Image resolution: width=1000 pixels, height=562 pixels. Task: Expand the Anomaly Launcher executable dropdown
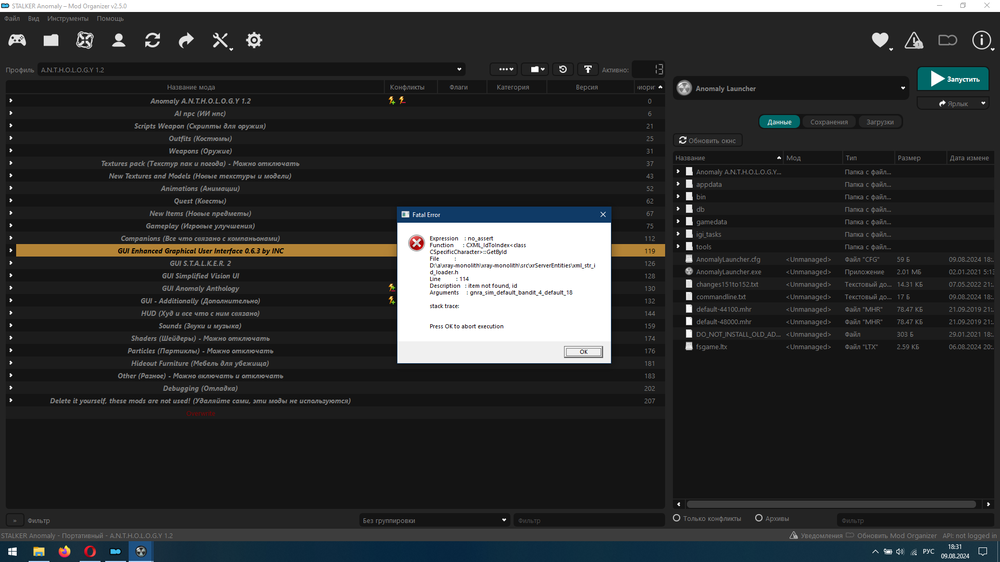pos(902,88)
